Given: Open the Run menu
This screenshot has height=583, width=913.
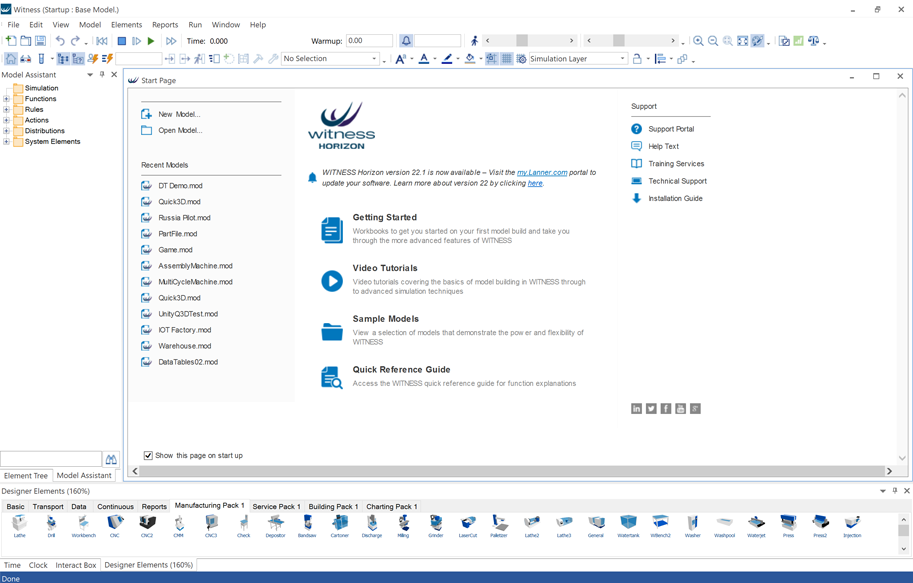Looking at the screenshot, I should 195,24.
